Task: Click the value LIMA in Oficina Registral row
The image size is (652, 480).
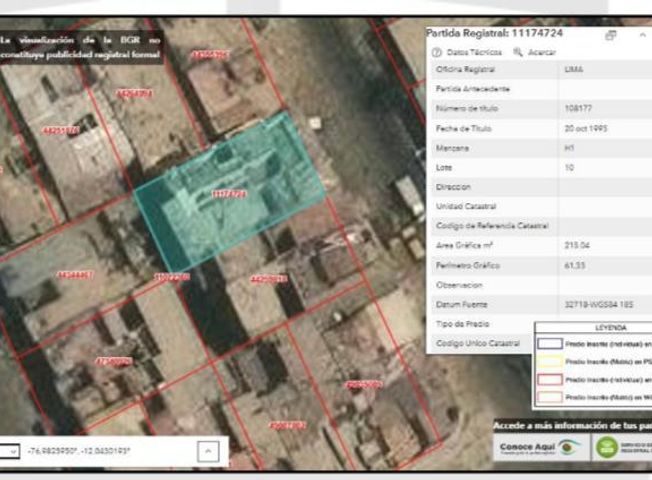Action: pyautogui.click(x=573, y=69)
